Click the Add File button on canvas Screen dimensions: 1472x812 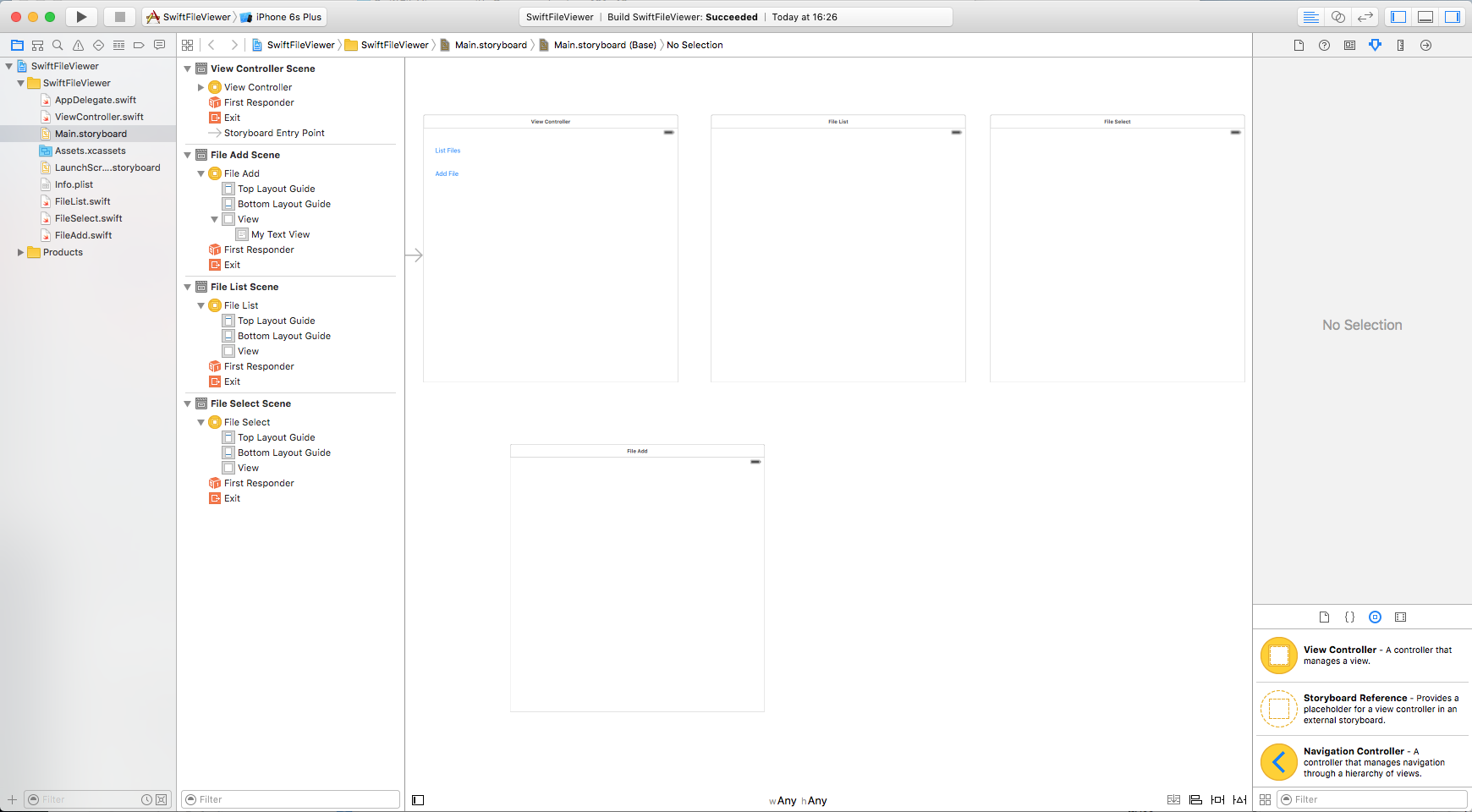coord(447,173)
